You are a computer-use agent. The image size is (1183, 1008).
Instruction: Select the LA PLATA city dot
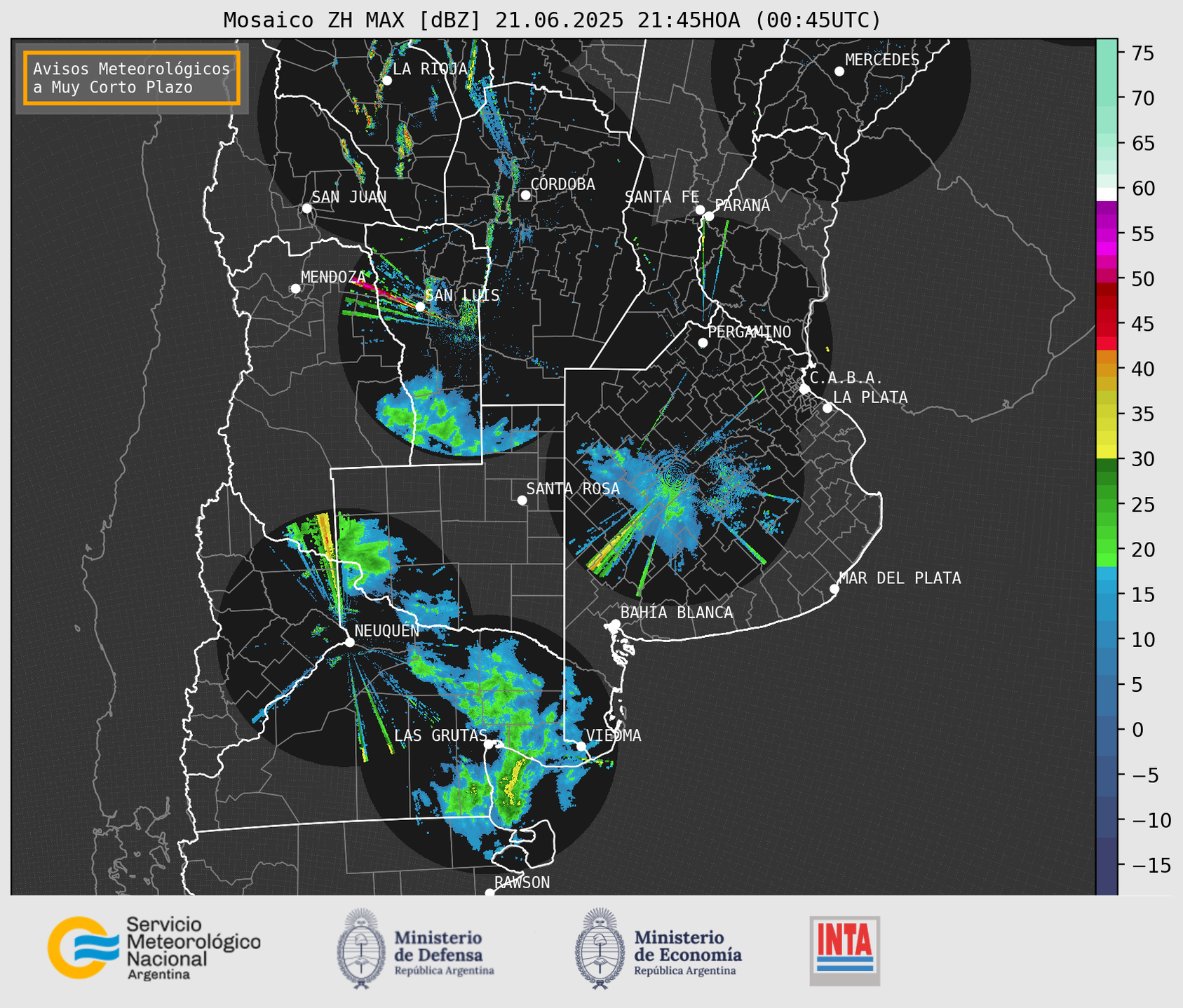click(827, 408)
